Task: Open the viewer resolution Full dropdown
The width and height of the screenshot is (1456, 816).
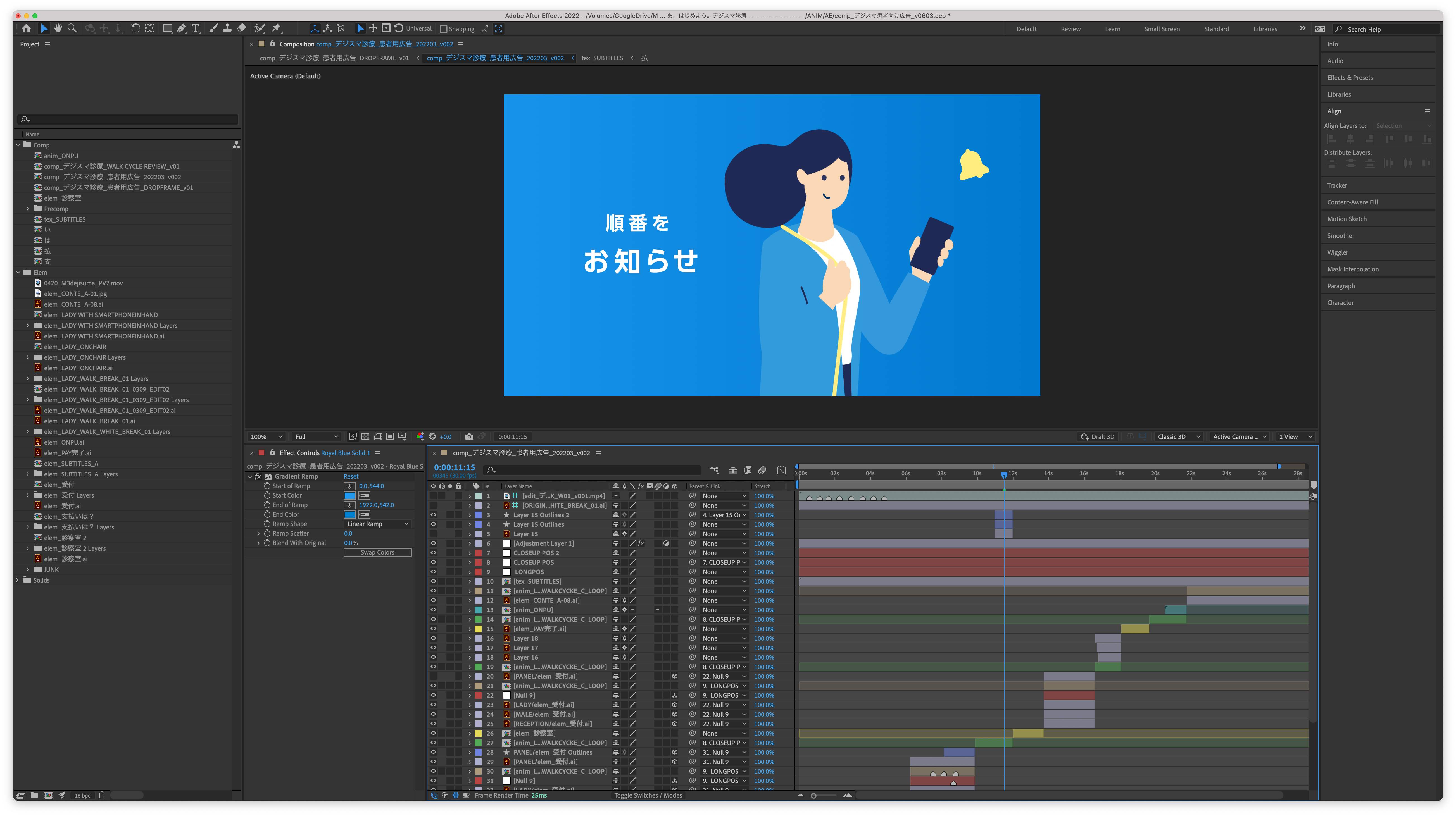Action: [x=317, y=437]
